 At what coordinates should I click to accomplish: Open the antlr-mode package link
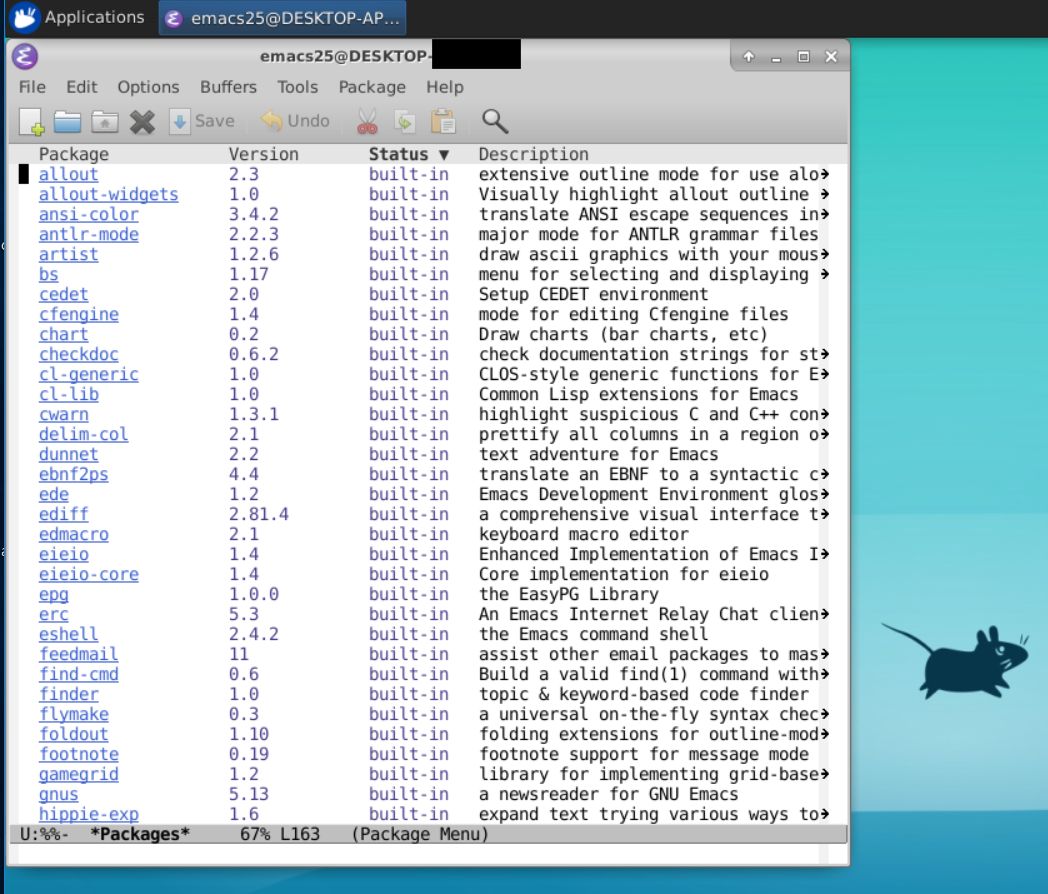[x=88, y=235]
